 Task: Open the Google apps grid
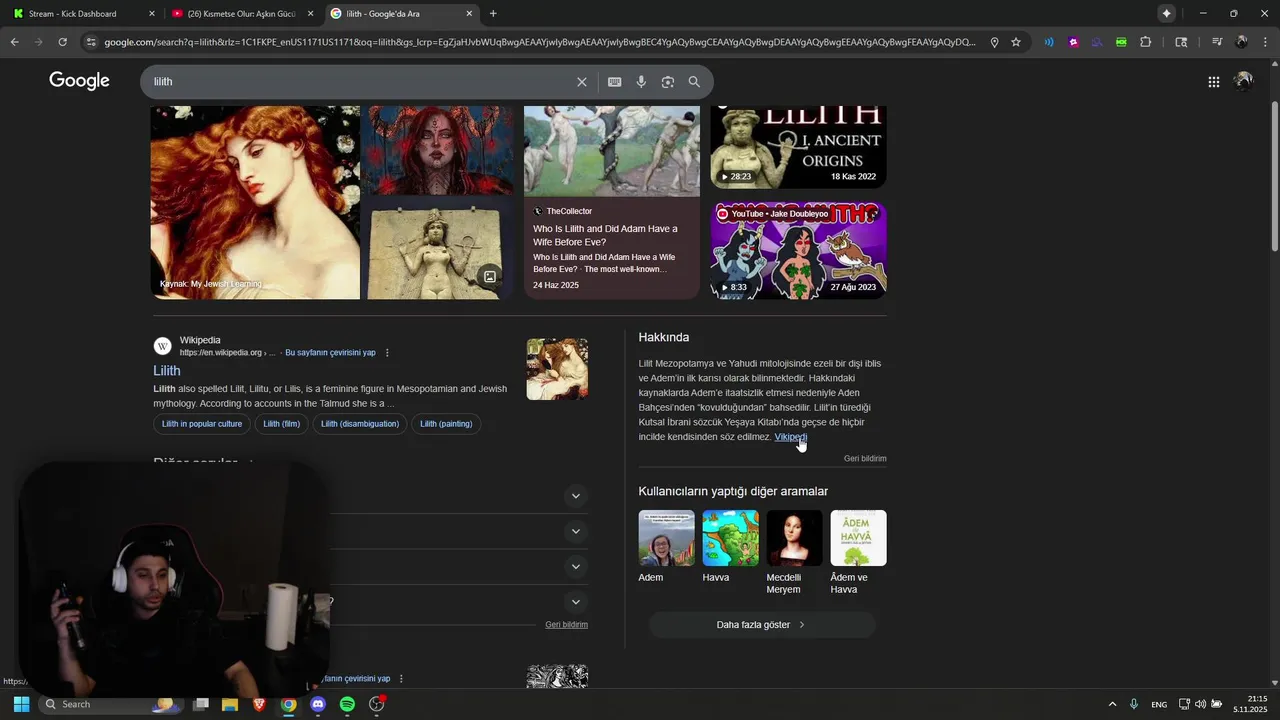click(x=1213, y=82)
